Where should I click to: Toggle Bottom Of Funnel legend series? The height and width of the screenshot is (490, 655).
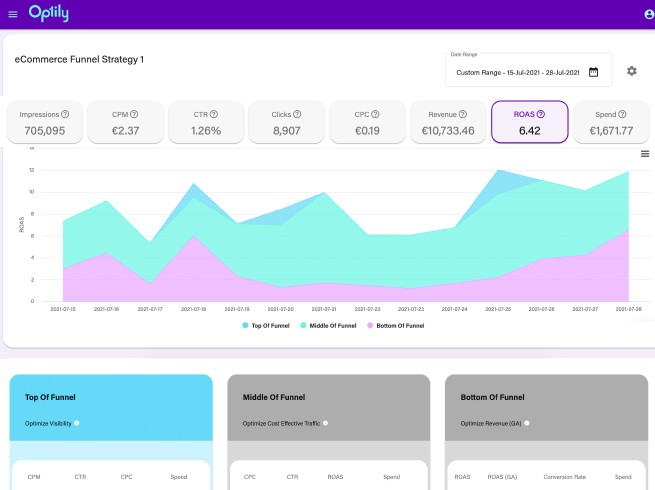(396, 326)
